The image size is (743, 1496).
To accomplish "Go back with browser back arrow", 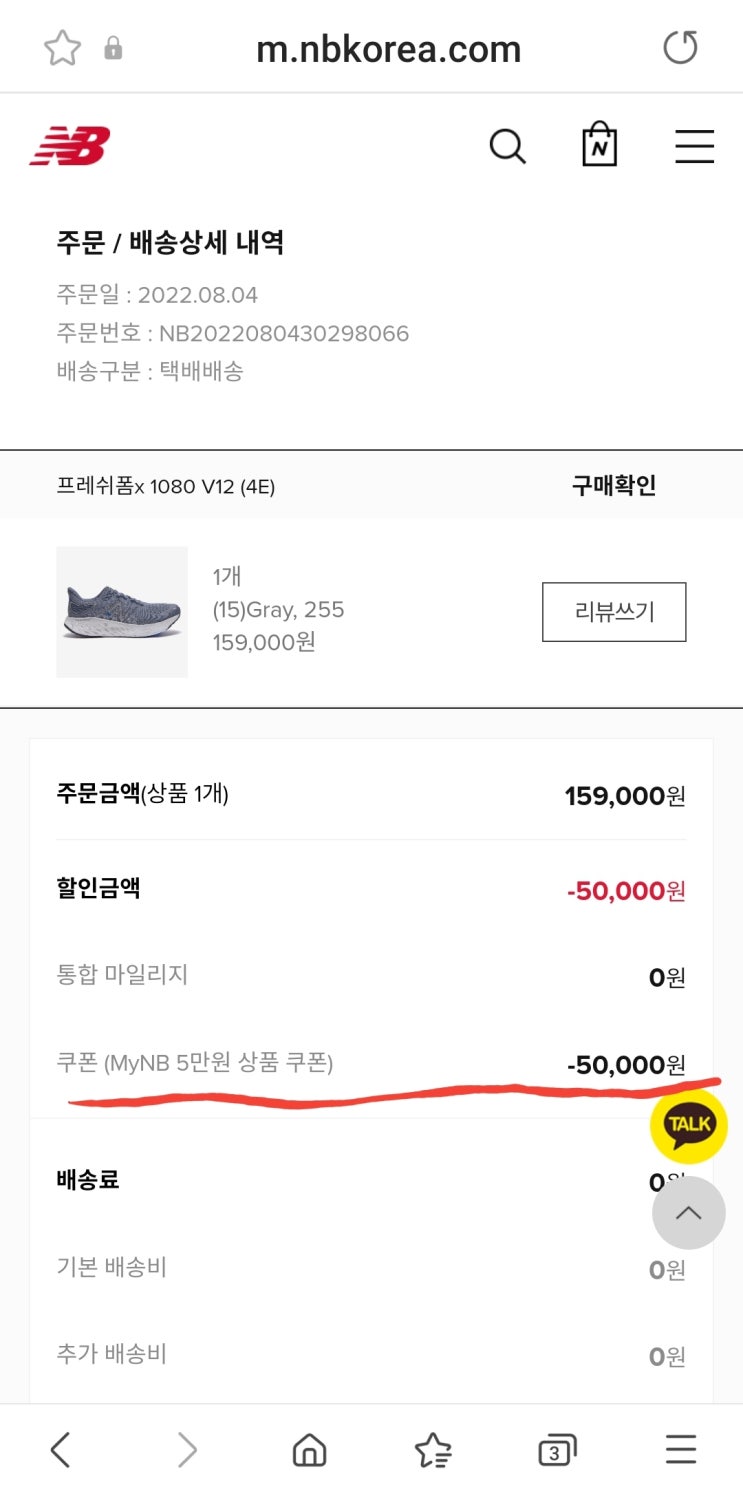I will 60,1449.
